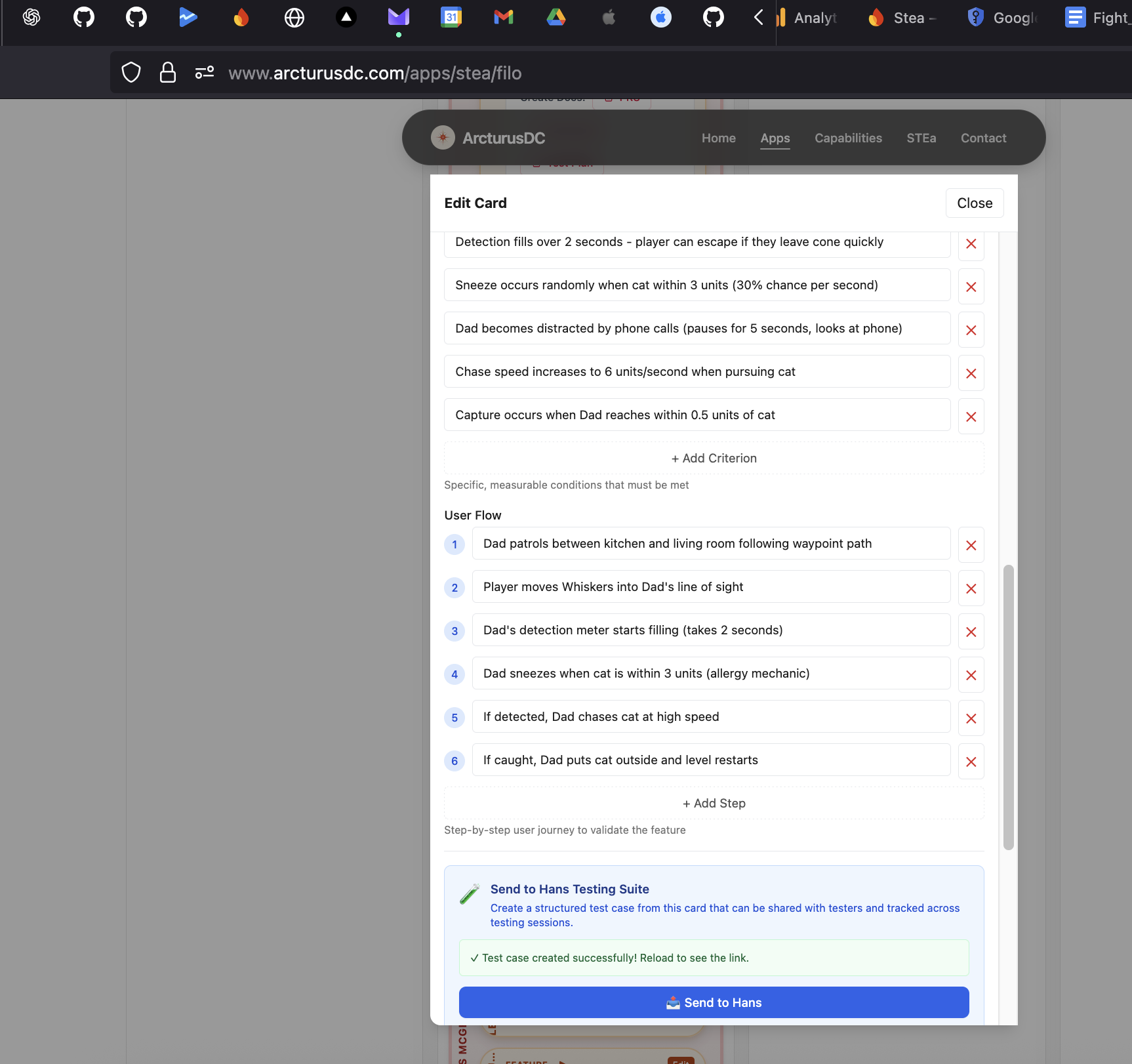The height and width of the screenshot is (1064, 1132).
Task: Edit step 4 'Dad sneezes when cat' field
Action: click(712, 674)
